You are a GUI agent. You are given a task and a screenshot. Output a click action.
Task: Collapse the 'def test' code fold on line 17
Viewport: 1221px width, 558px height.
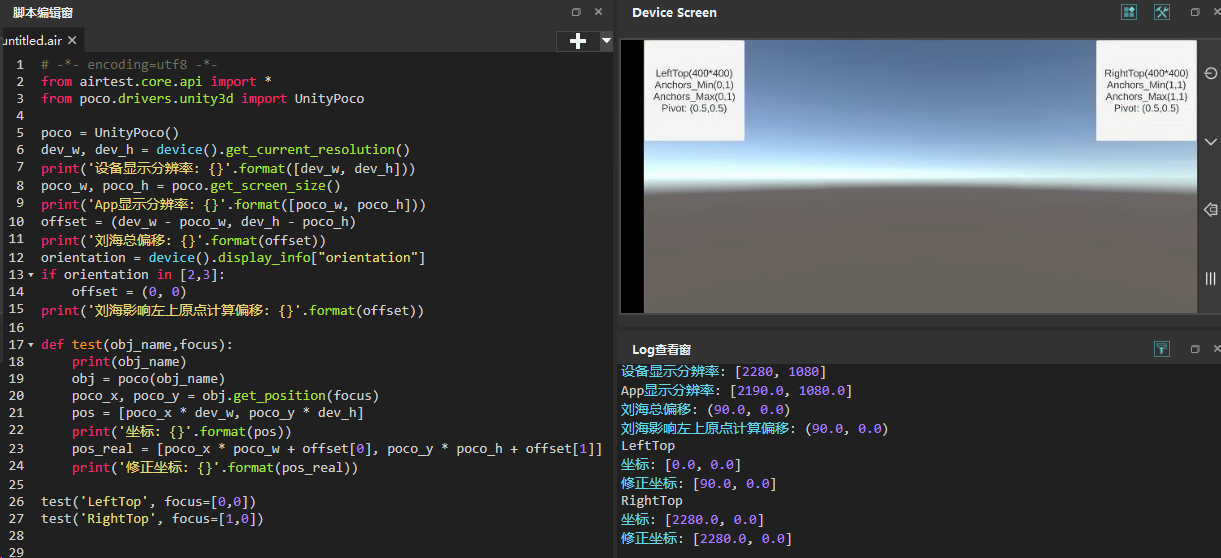31,345
